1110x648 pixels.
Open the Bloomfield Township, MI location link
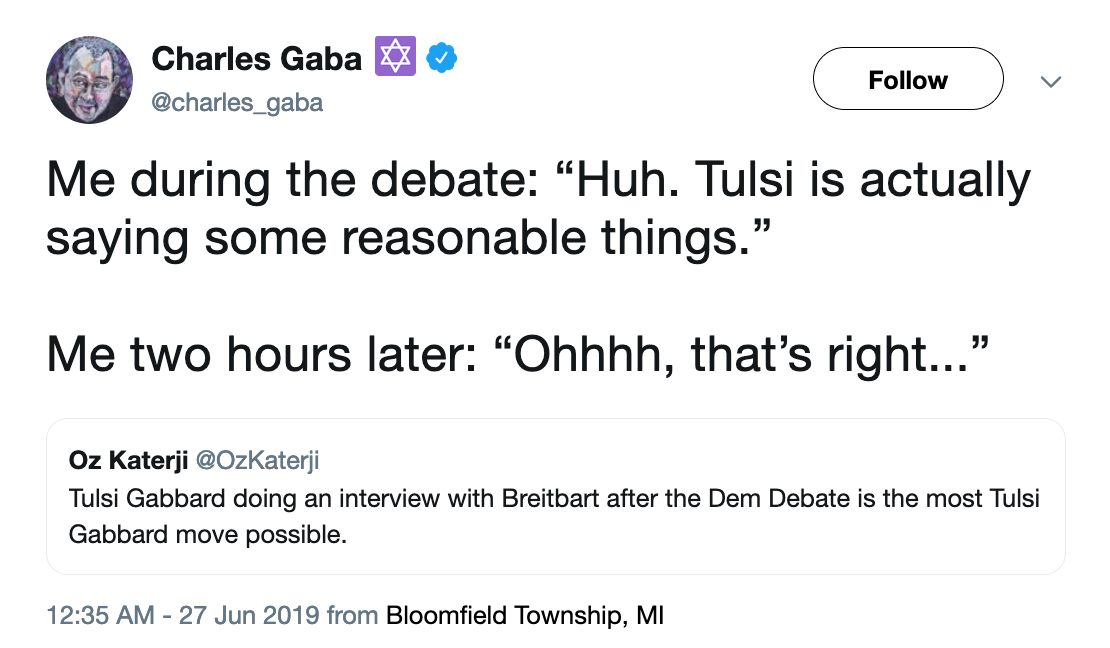coord(525,615)
